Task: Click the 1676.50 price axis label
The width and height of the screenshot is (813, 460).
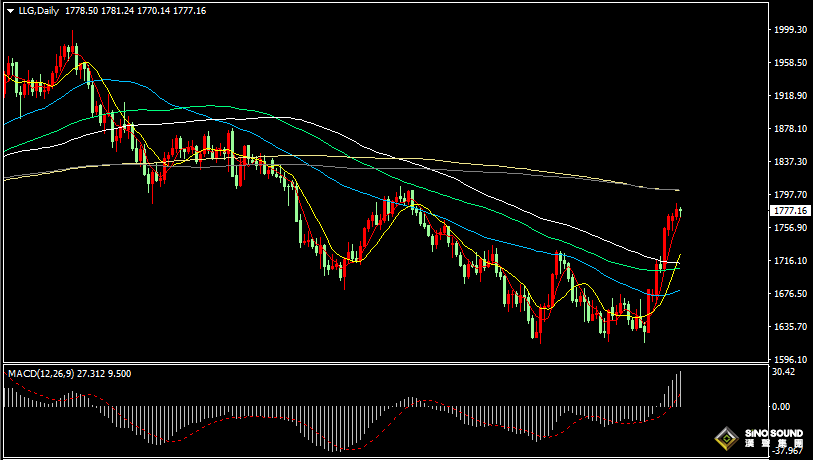Action: click(x=790, y=294)
